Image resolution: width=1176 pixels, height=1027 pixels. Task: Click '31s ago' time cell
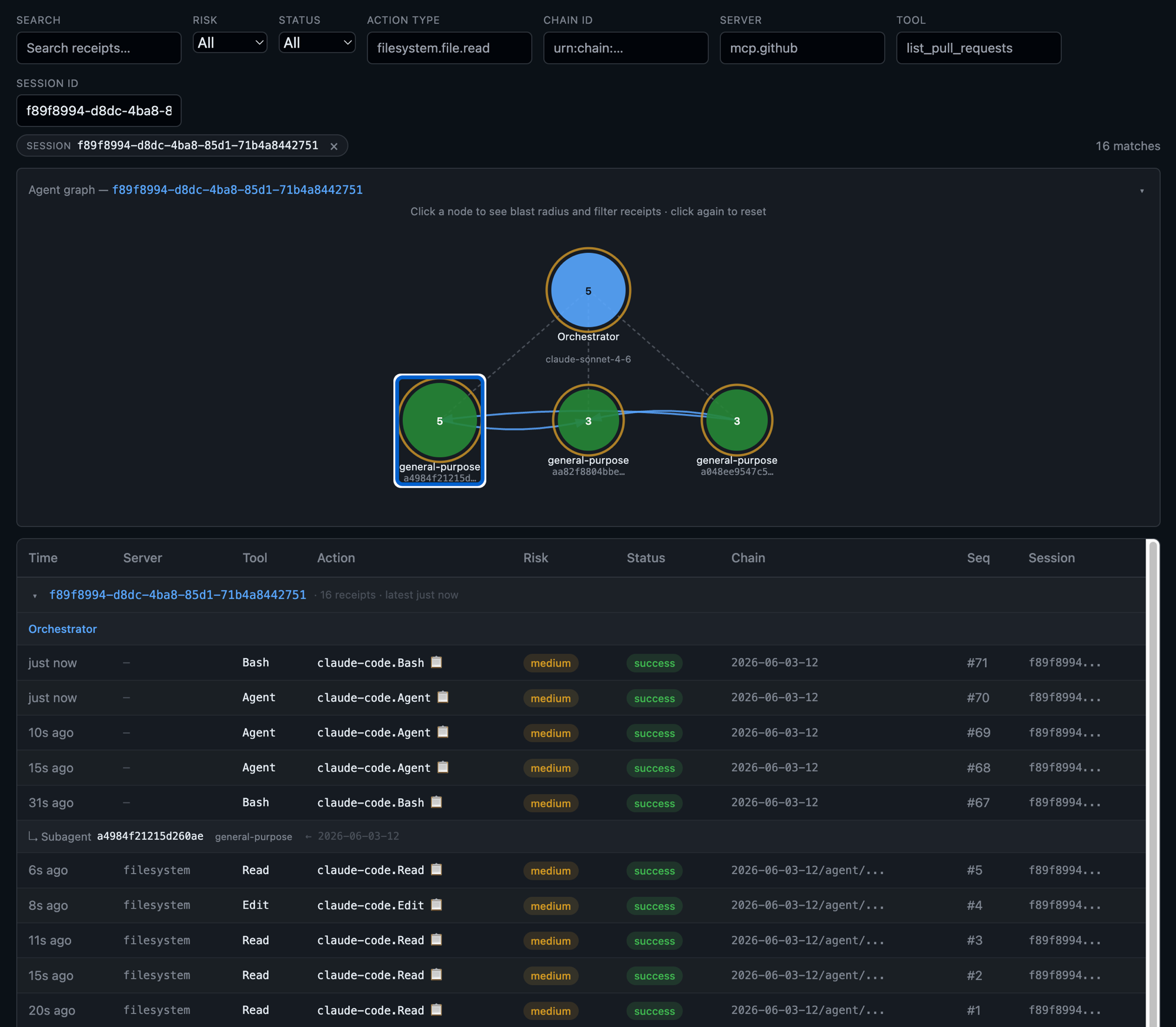pos(51,803)
